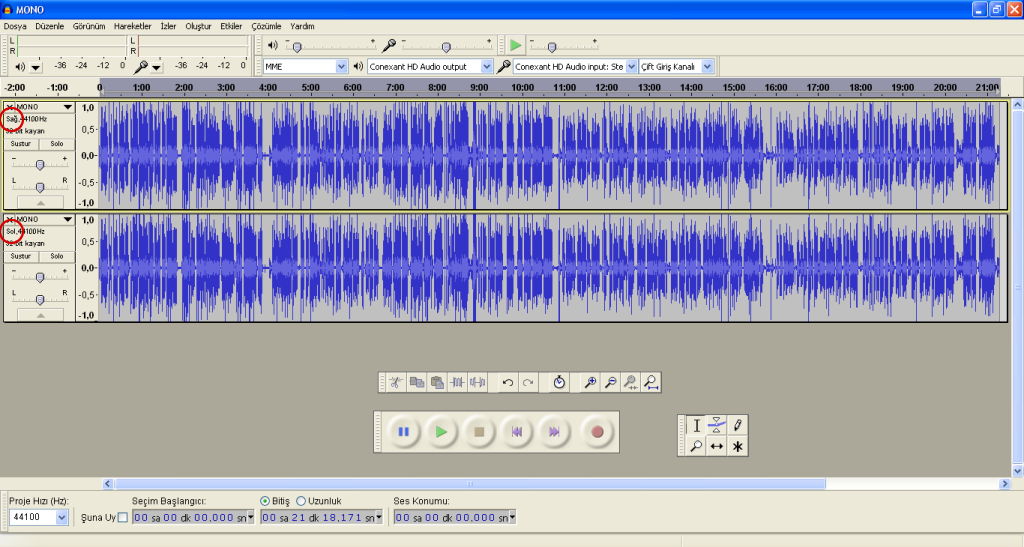This screenshot has width=1024, height=547.
Task: Open the Proje Hızı 44100 dropdown
Action: click(39, 517)
